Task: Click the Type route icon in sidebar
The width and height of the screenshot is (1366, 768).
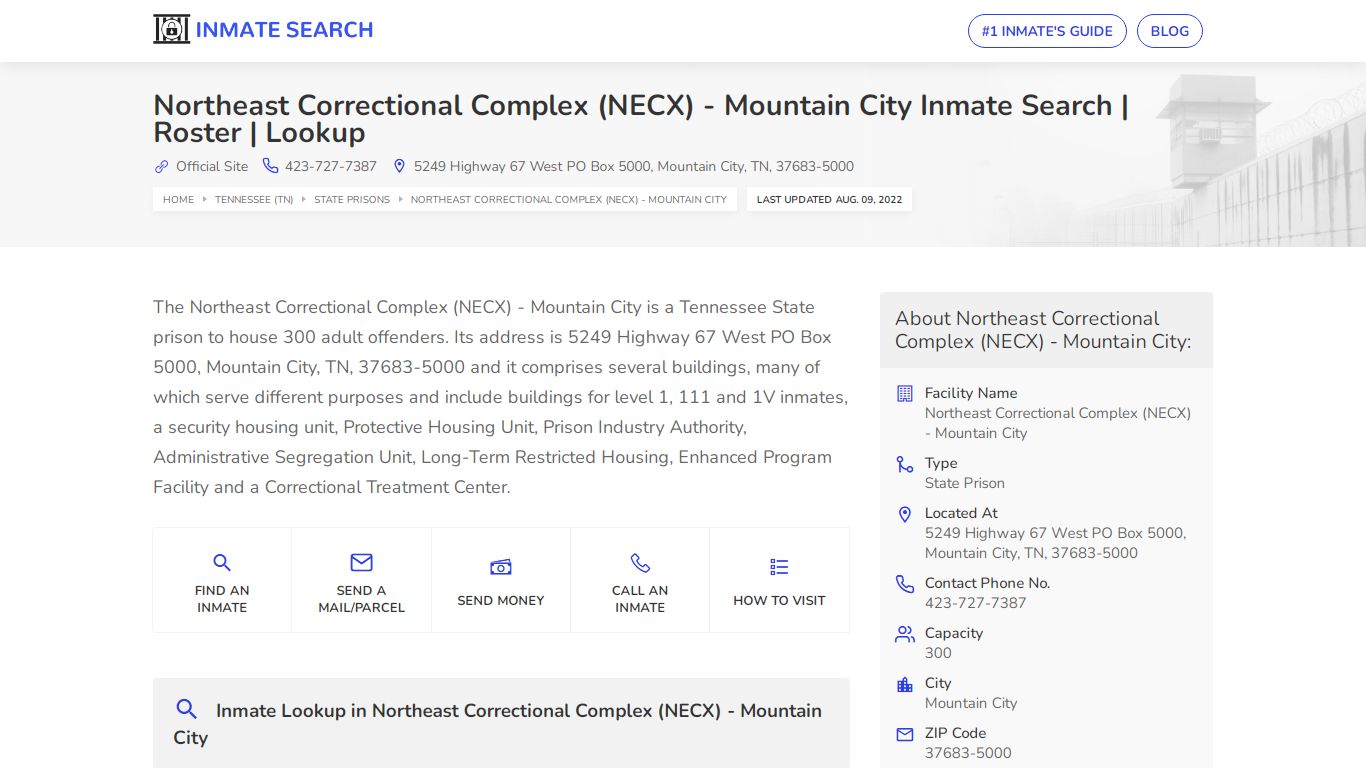Action: click(x=905, y=464)
